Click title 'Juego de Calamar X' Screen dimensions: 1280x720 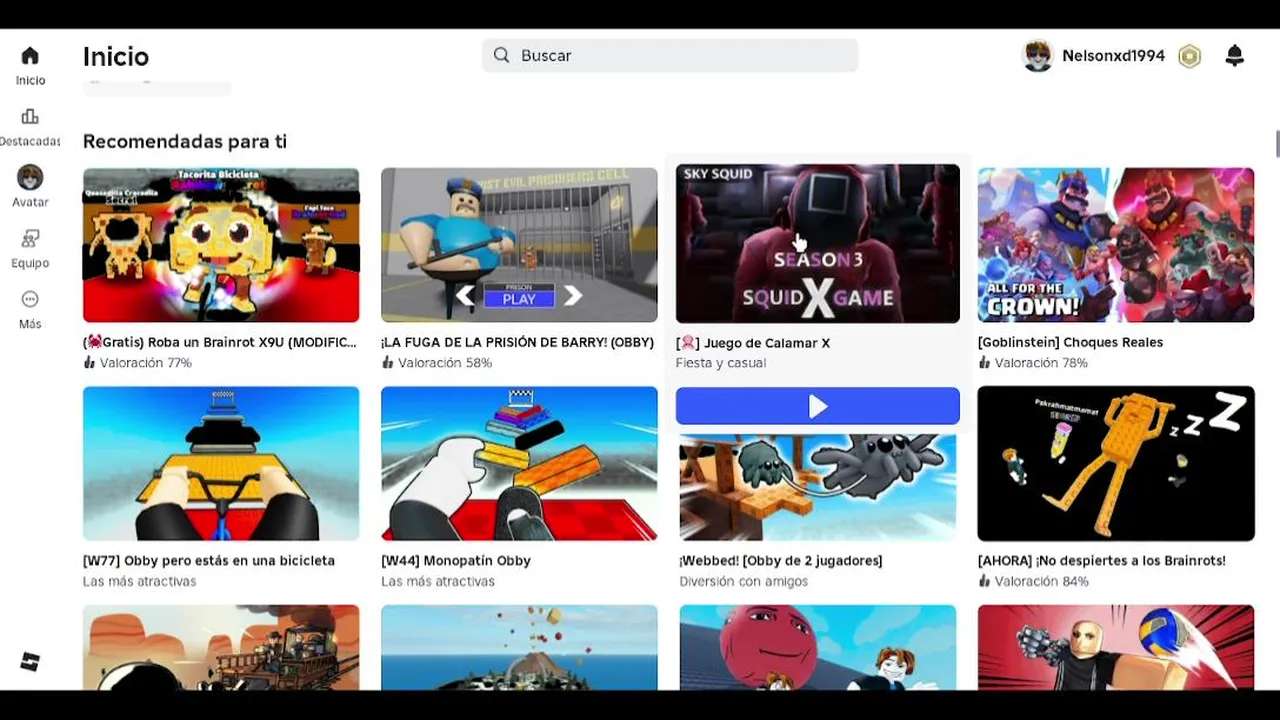click(x=753, y=343)
